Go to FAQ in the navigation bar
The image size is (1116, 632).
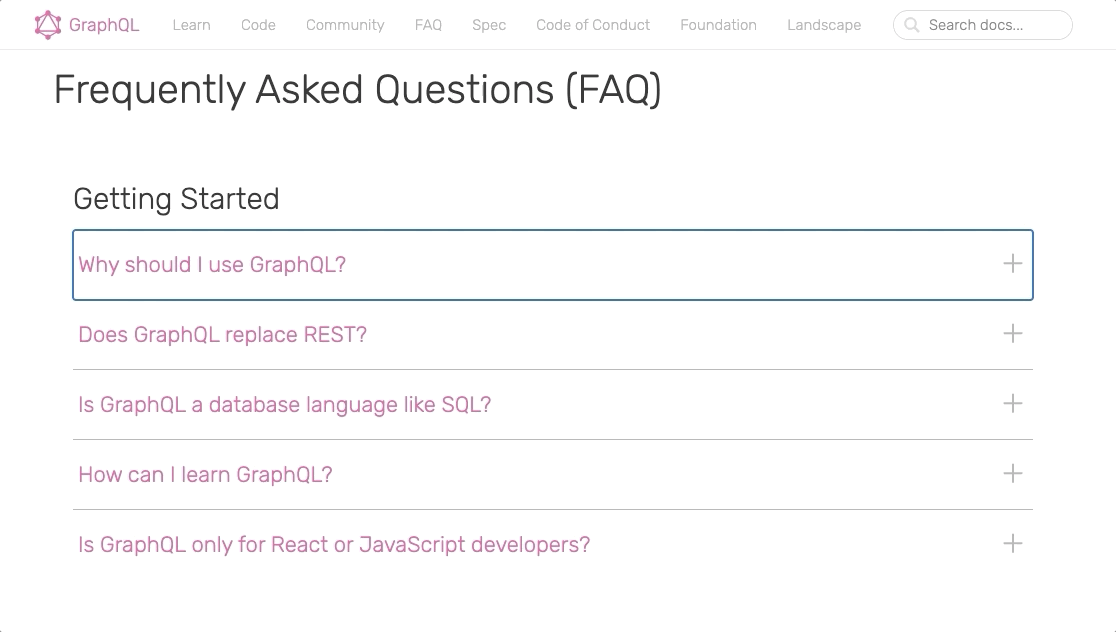428,25
